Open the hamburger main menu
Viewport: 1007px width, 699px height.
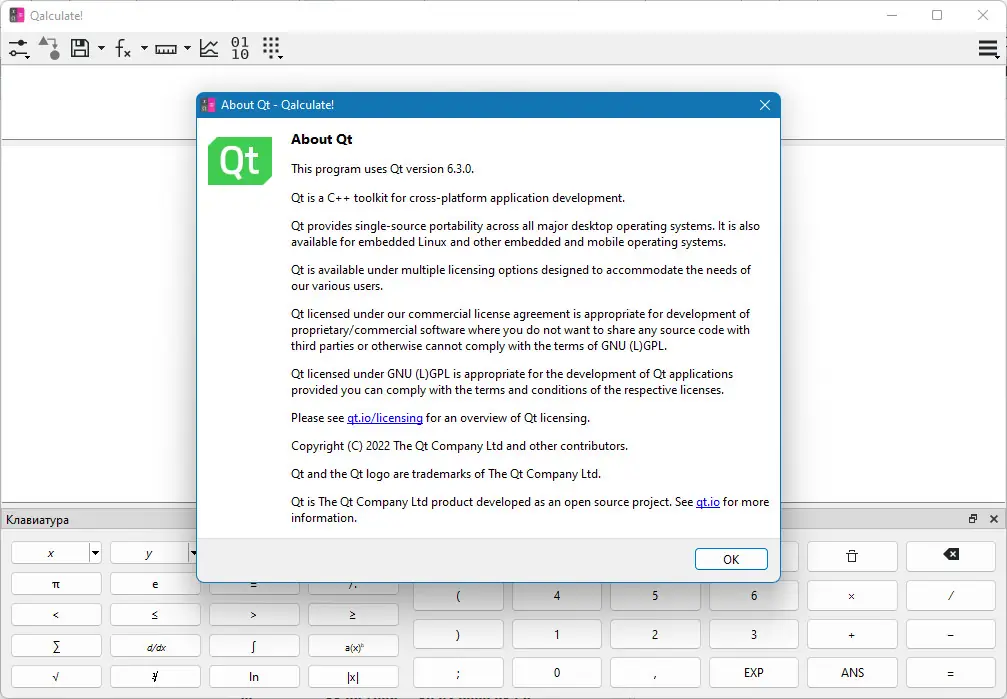(x=988, y=48)
